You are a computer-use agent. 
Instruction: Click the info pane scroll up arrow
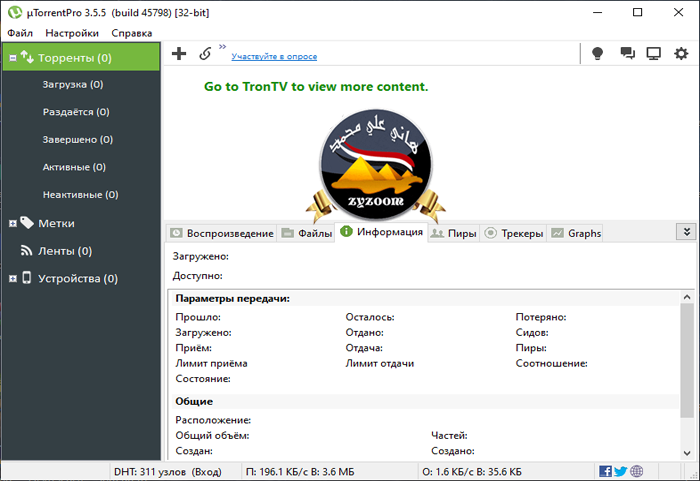coord(687,297)
